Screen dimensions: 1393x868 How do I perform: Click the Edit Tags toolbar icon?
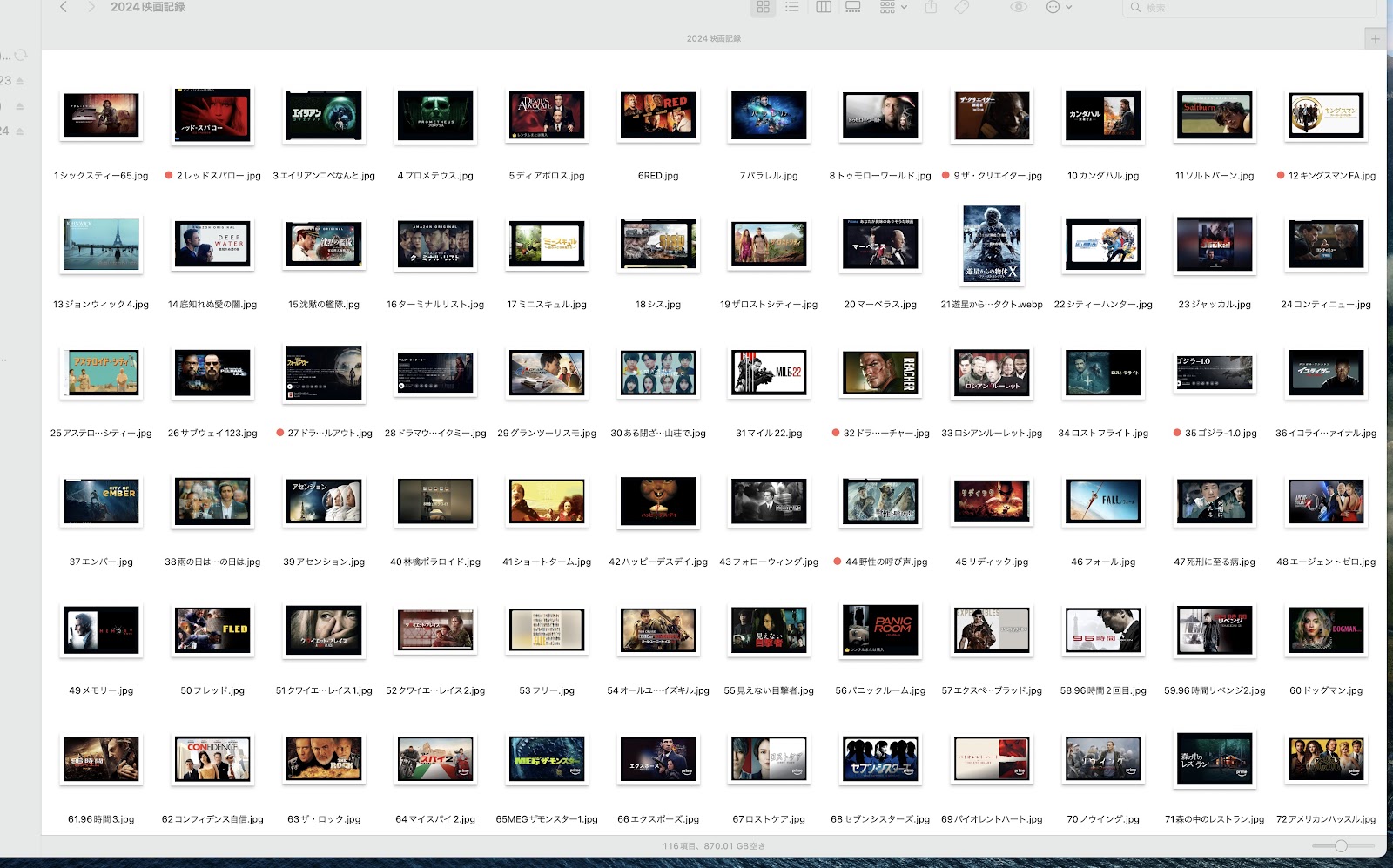click(962, 7)
